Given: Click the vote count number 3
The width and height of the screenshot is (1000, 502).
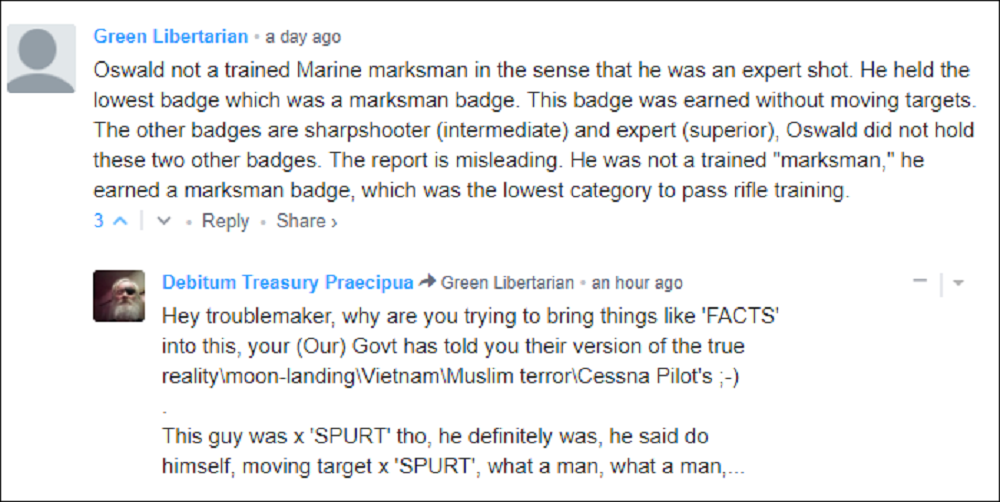Looking at the screenshot, I should [99, 222].
